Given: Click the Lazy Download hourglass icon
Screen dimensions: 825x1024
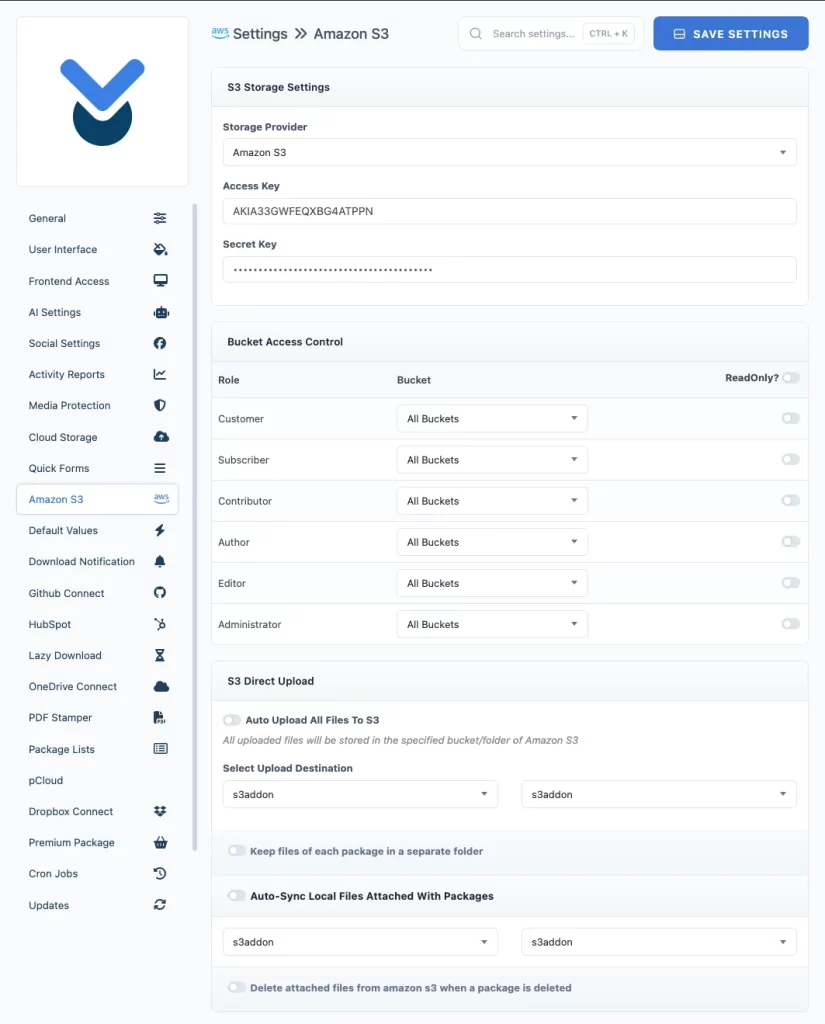Looking at the screenshot, I should [x=160, y=655].
